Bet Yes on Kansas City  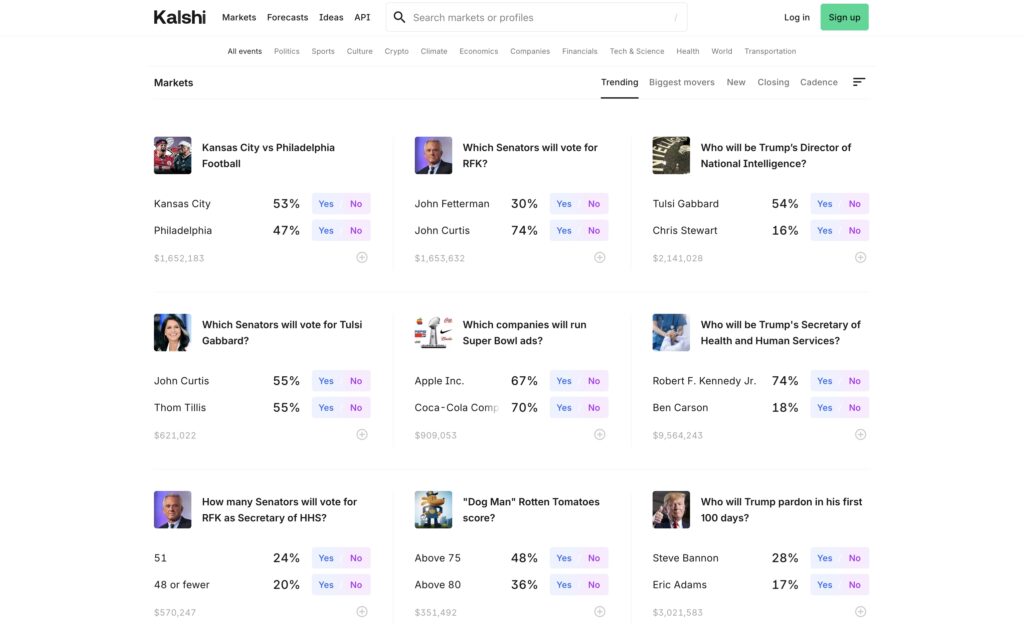pyautogui.click(x=326, y=204)
